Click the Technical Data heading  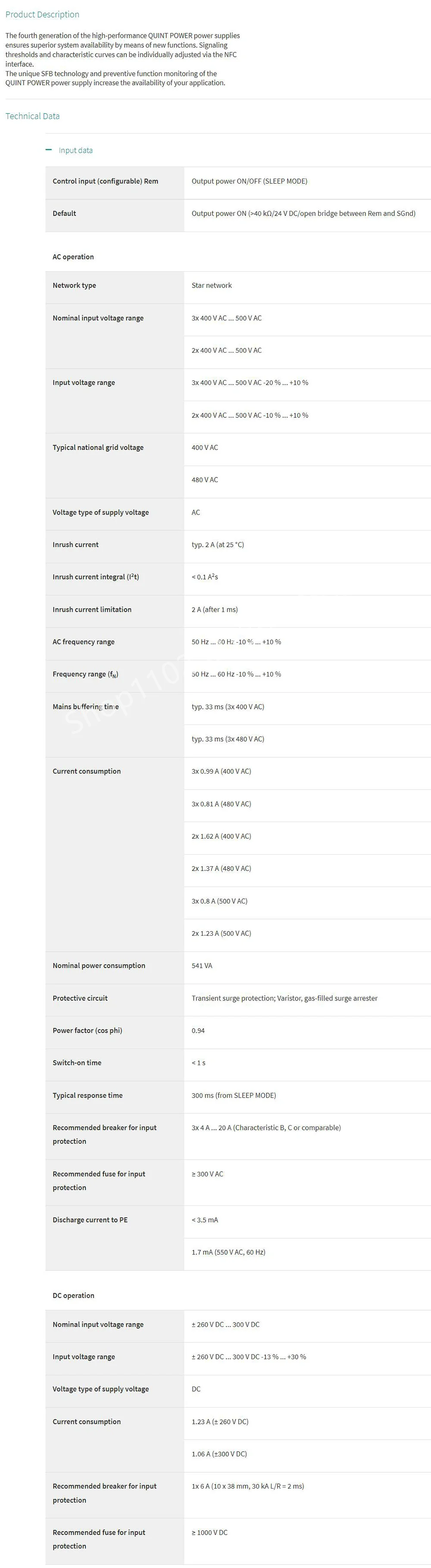[32, 116]
